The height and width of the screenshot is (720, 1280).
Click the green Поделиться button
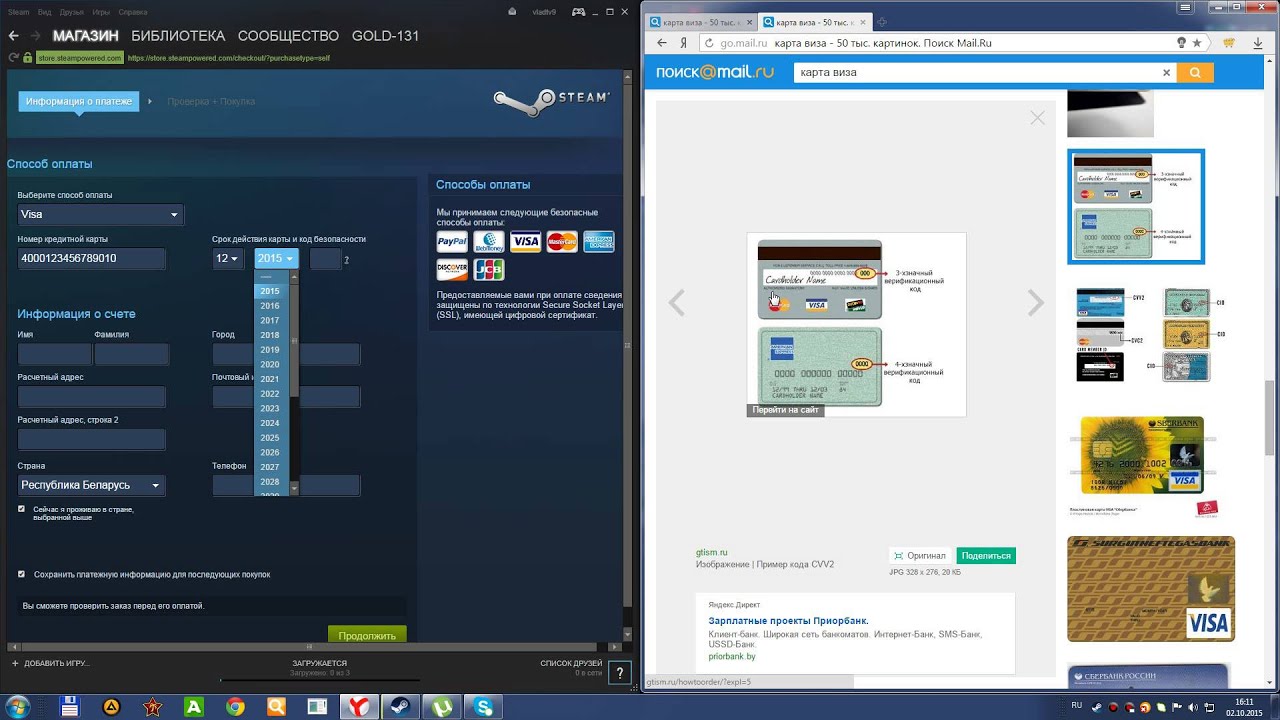[x=986, y=555]
